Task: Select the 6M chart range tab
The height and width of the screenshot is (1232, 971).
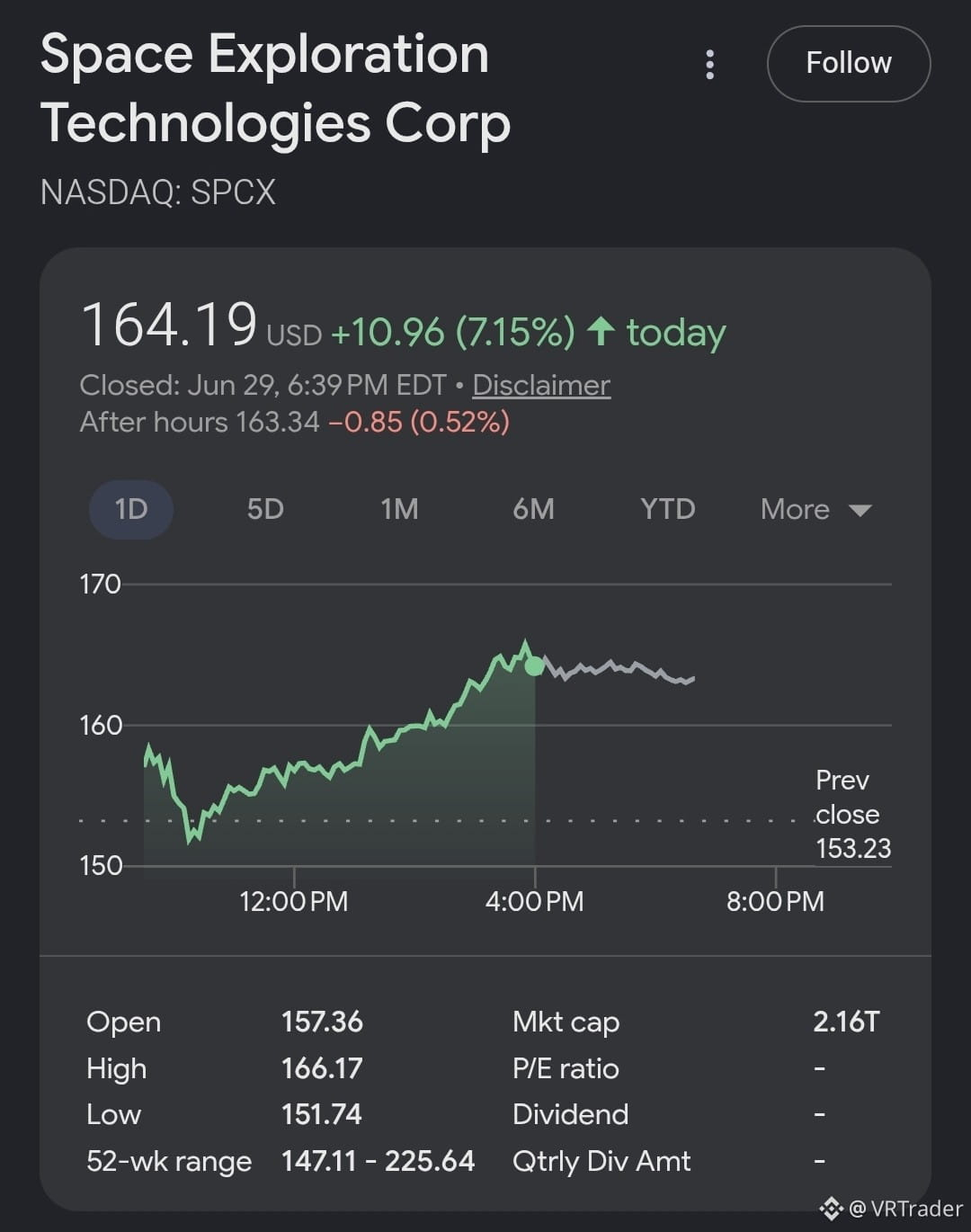Action: tap(533, 509)
